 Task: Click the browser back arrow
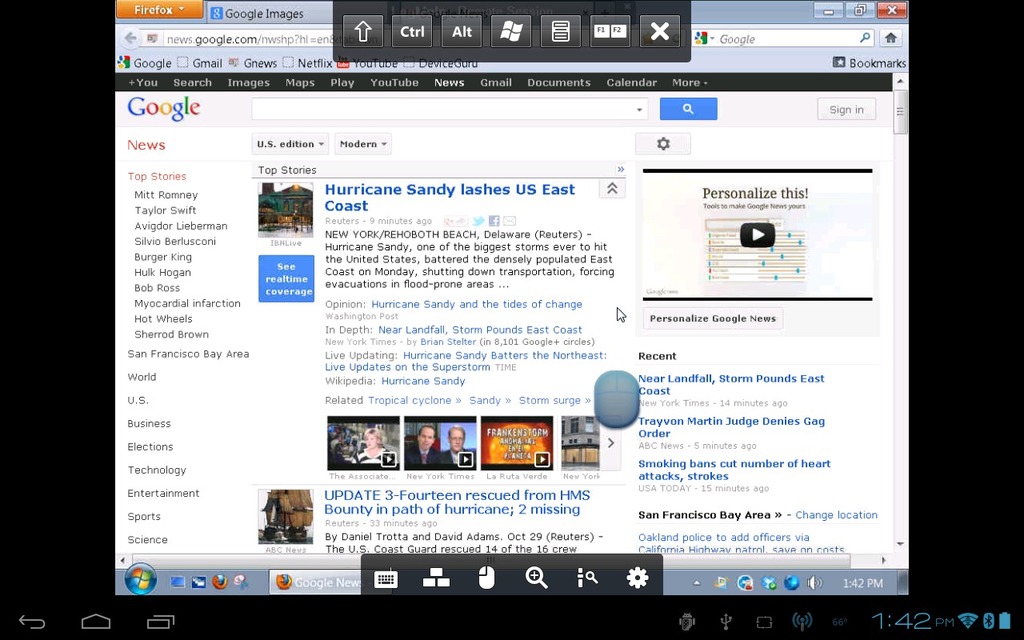click(130, 39)
